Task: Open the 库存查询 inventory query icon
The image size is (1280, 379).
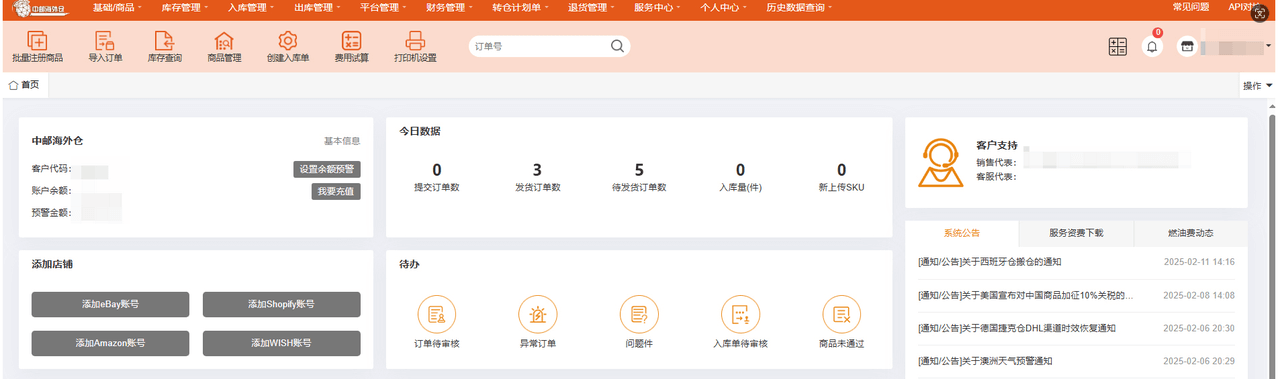Action: pyautogui.click(x=165, y=41)
